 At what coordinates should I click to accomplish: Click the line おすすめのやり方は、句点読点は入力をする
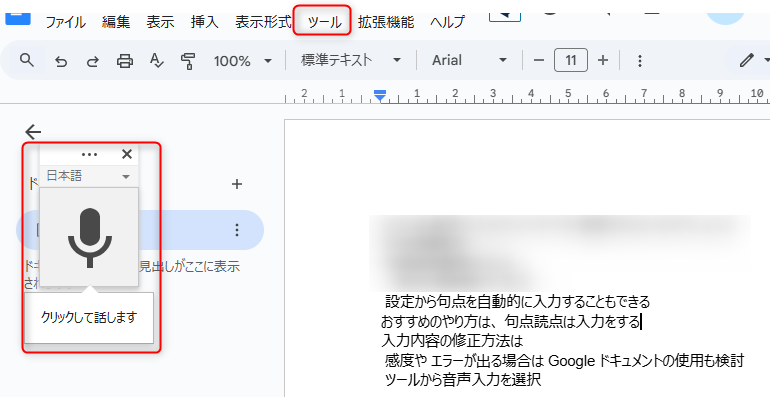(x=511, y=321)
